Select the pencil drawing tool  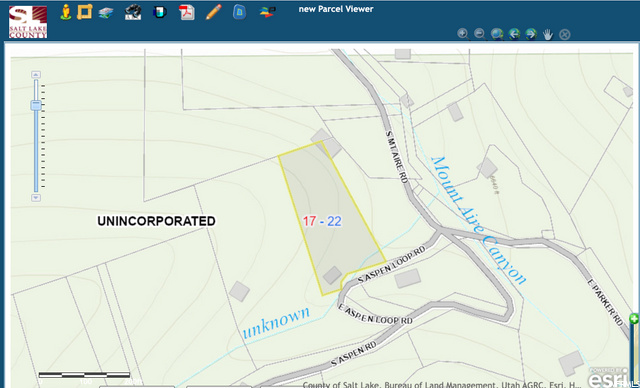(x=213, y=12)
